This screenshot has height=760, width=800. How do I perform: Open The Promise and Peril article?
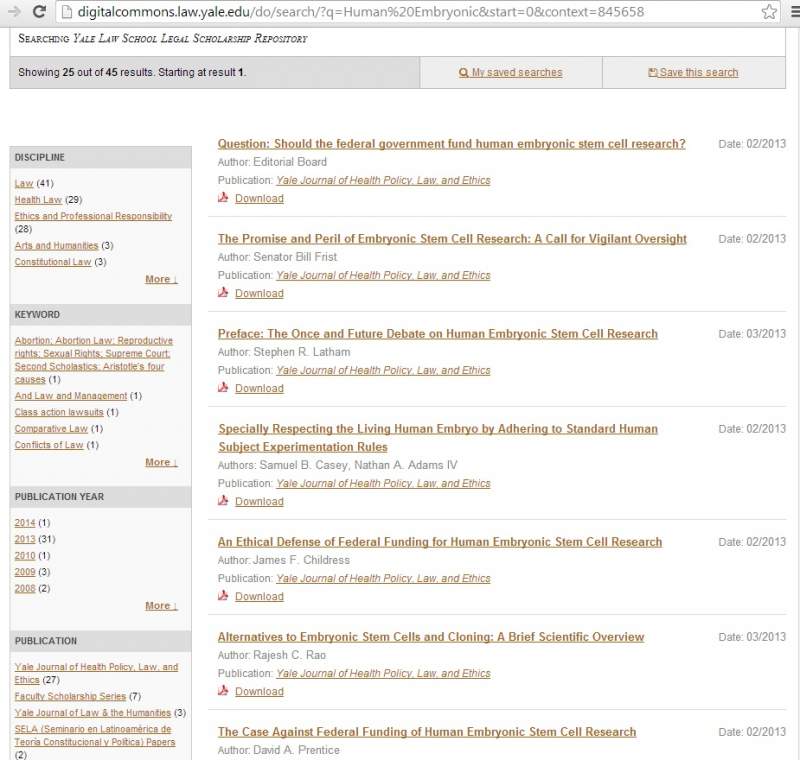(452, 239)
